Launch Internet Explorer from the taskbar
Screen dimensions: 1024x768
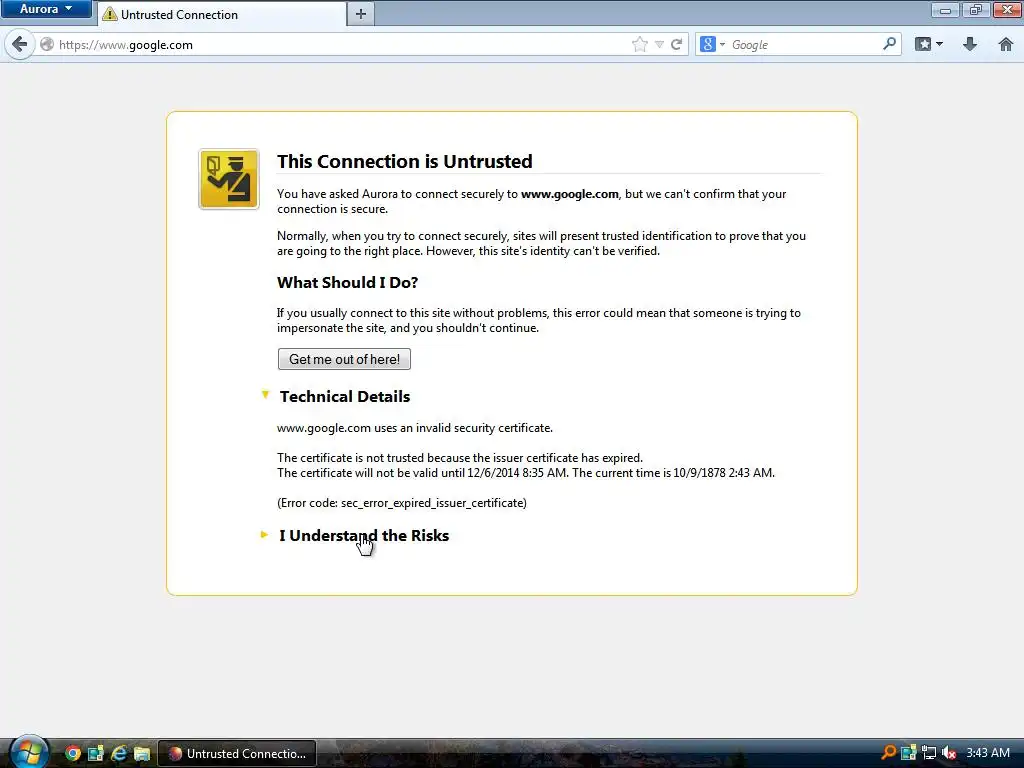119,753
